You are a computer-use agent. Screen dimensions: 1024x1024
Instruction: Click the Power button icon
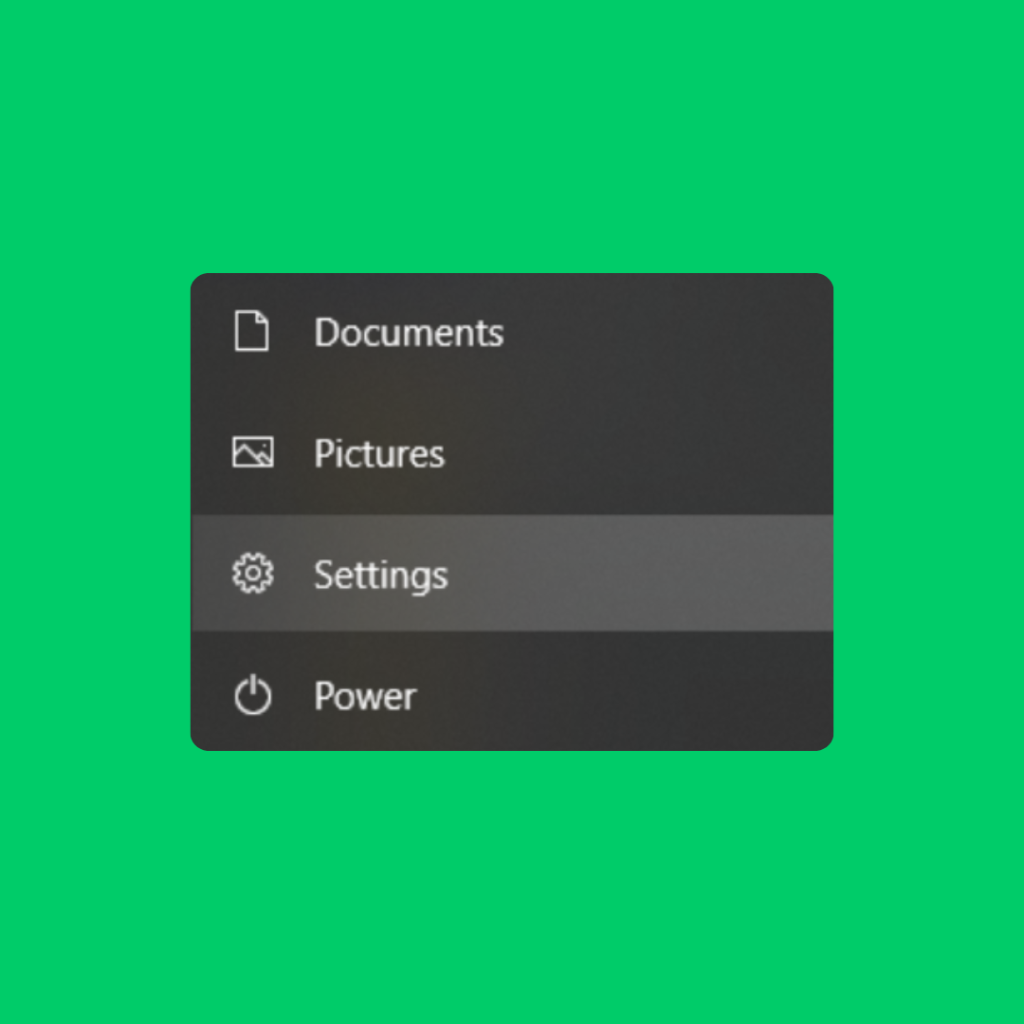tap(253, 696)
